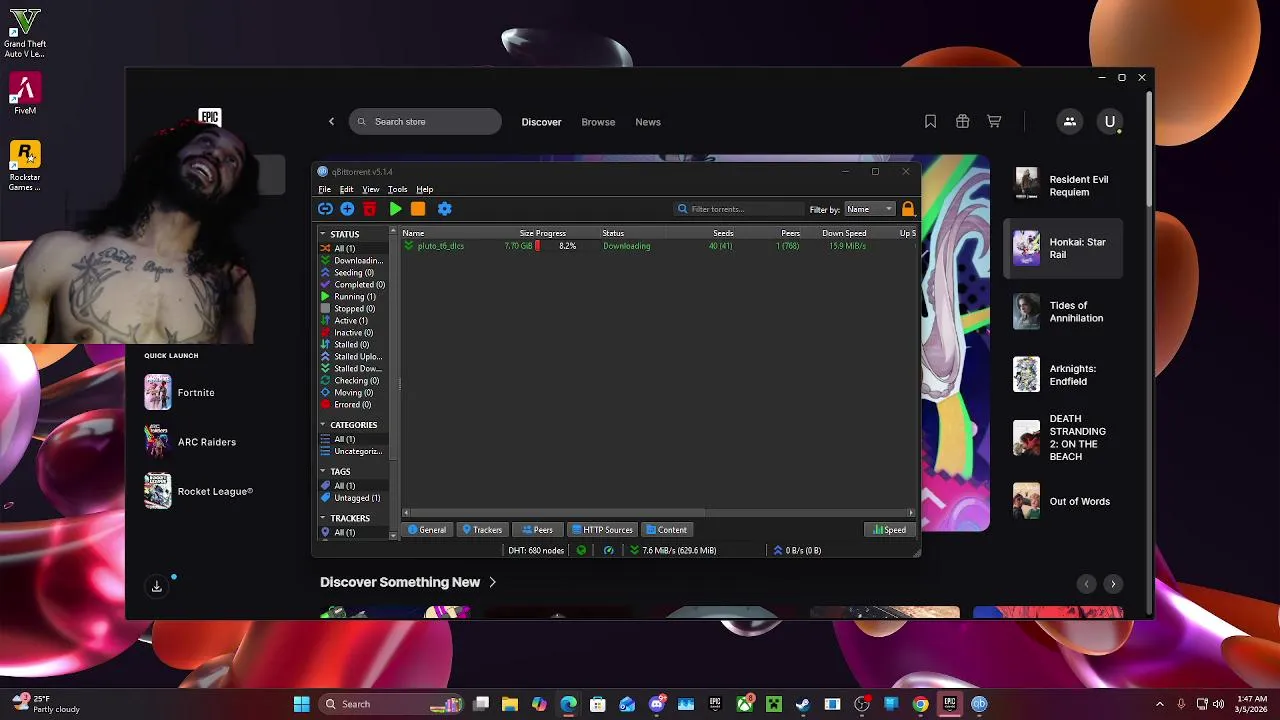Select Uncategorized under Categories
The height and width of the screenshot is (720, 1280).
pos(352,451)
